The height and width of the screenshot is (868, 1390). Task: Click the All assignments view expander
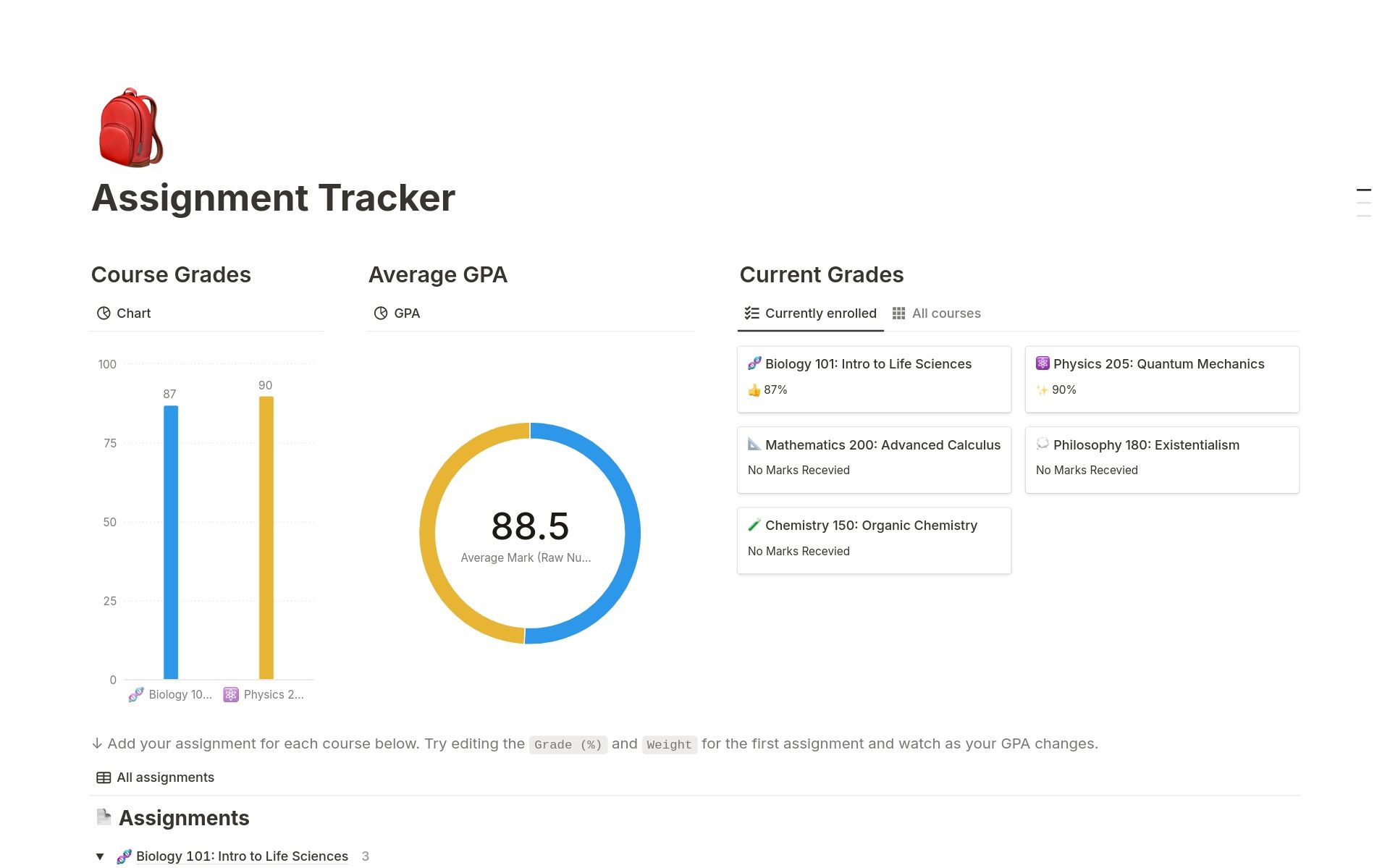click(x=155, y=777)
